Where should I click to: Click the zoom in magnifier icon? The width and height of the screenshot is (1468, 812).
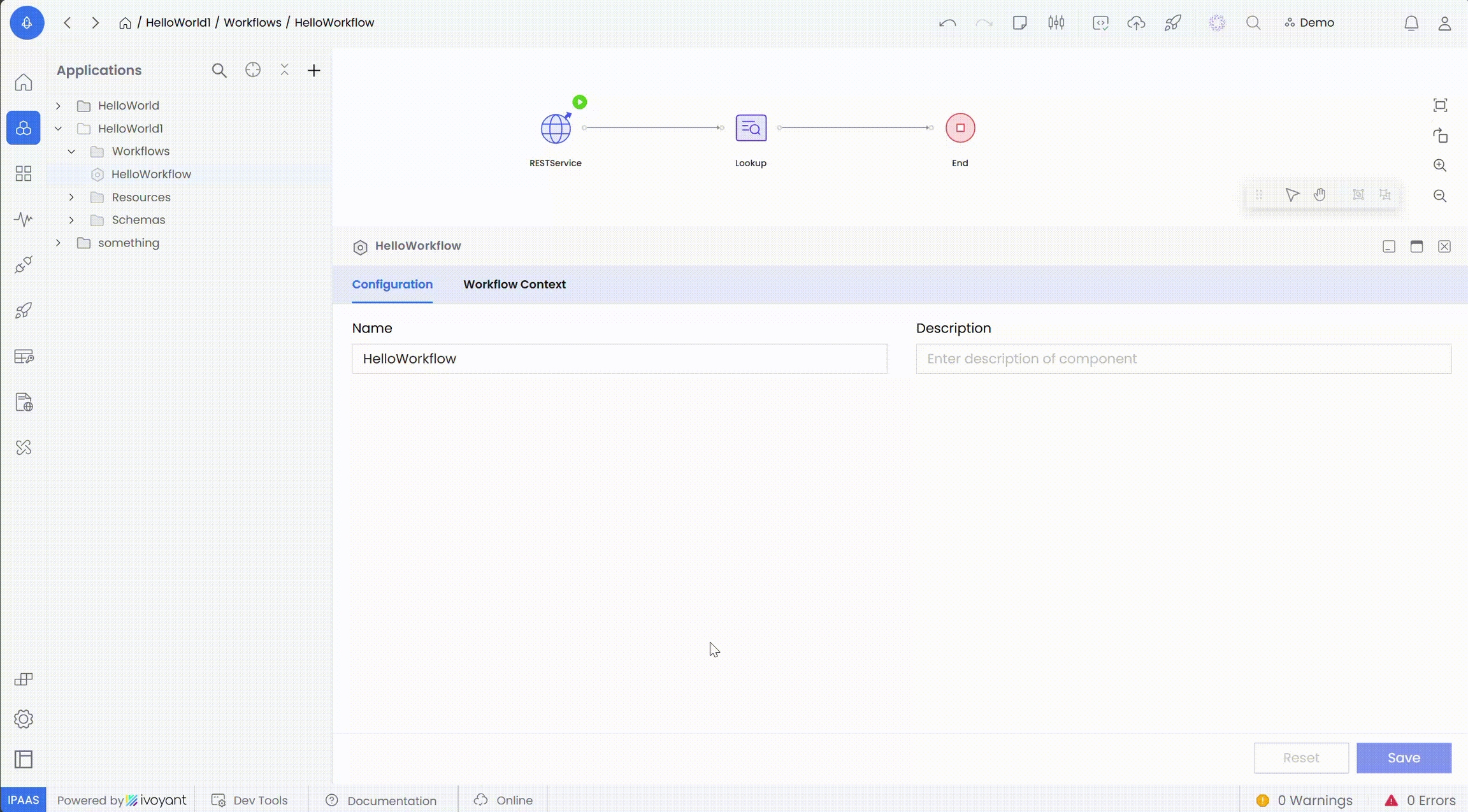pyautogui.click(x=1439, y=166)
